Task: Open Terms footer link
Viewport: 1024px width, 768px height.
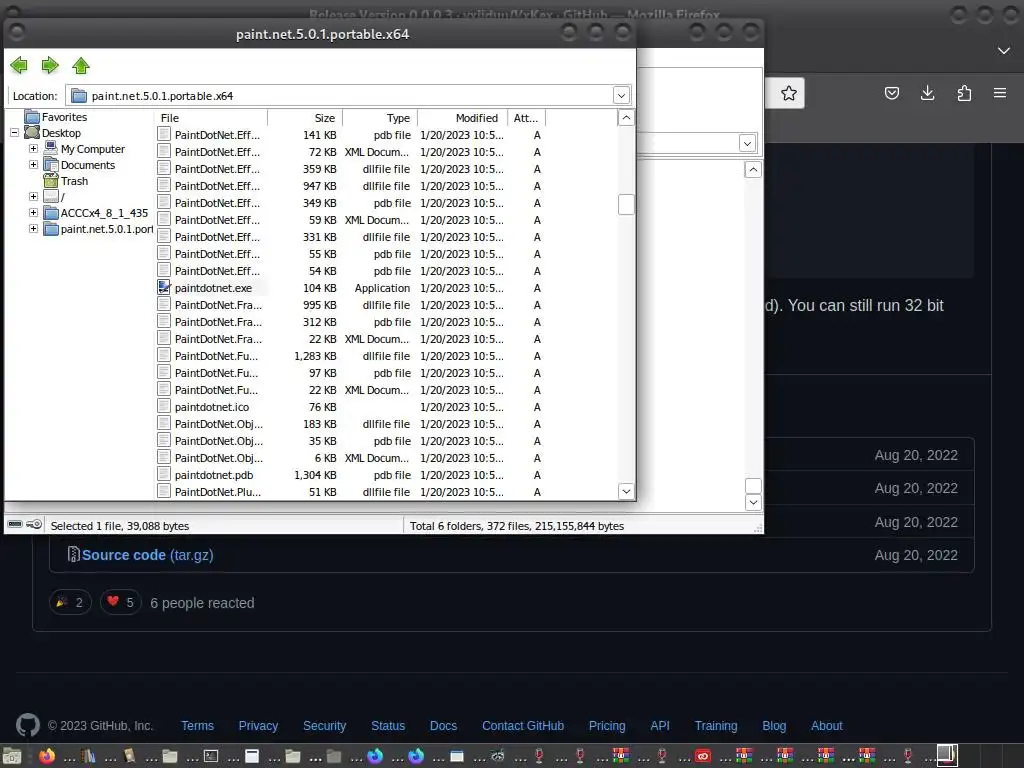Action: [x=197, y=726]
